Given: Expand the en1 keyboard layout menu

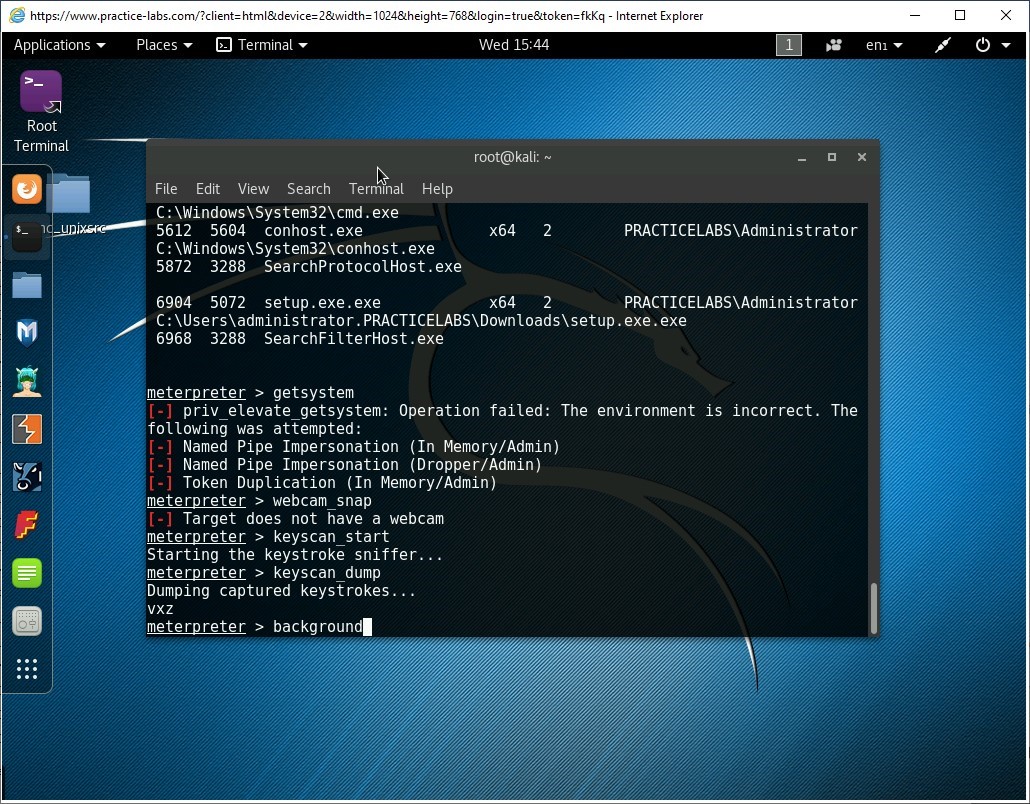Looking at the screenshot, I should [884, 45].
